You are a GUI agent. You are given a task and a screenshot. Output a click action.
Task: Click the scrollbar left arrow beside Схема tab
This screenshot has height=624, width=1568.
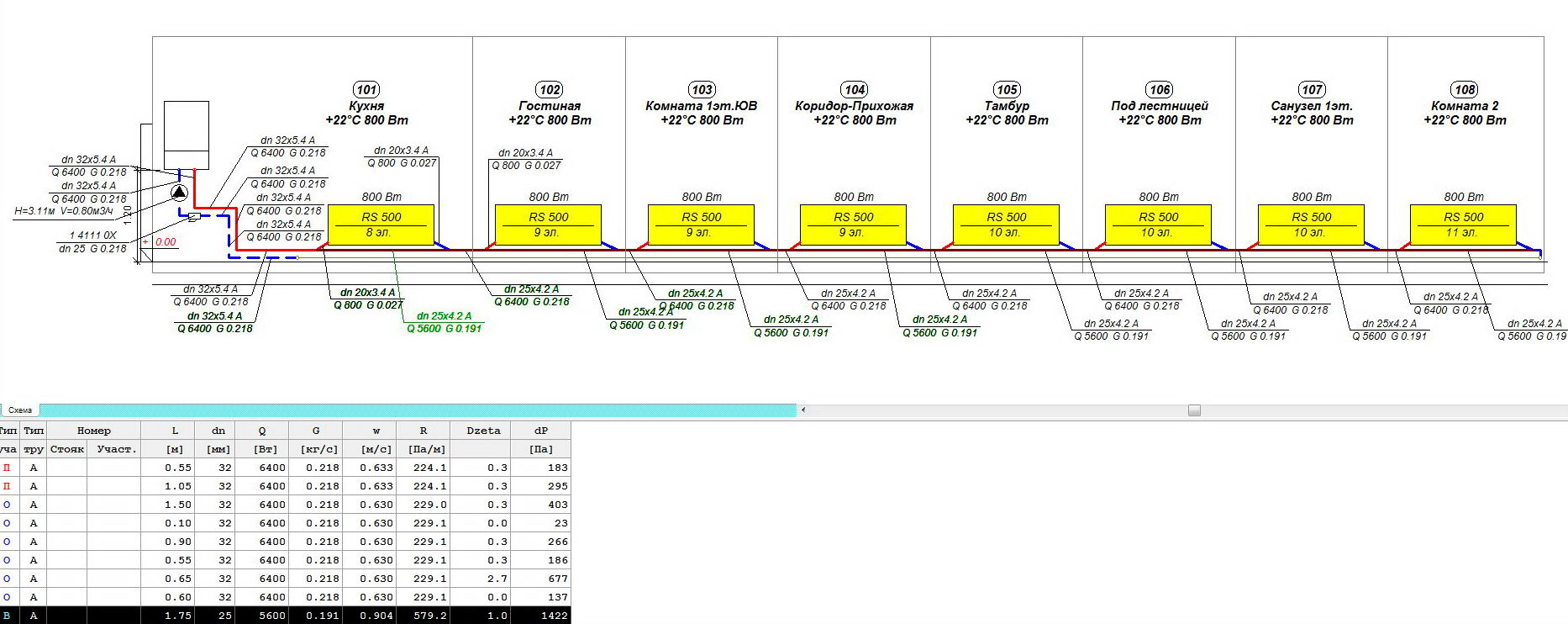[803, 410]
